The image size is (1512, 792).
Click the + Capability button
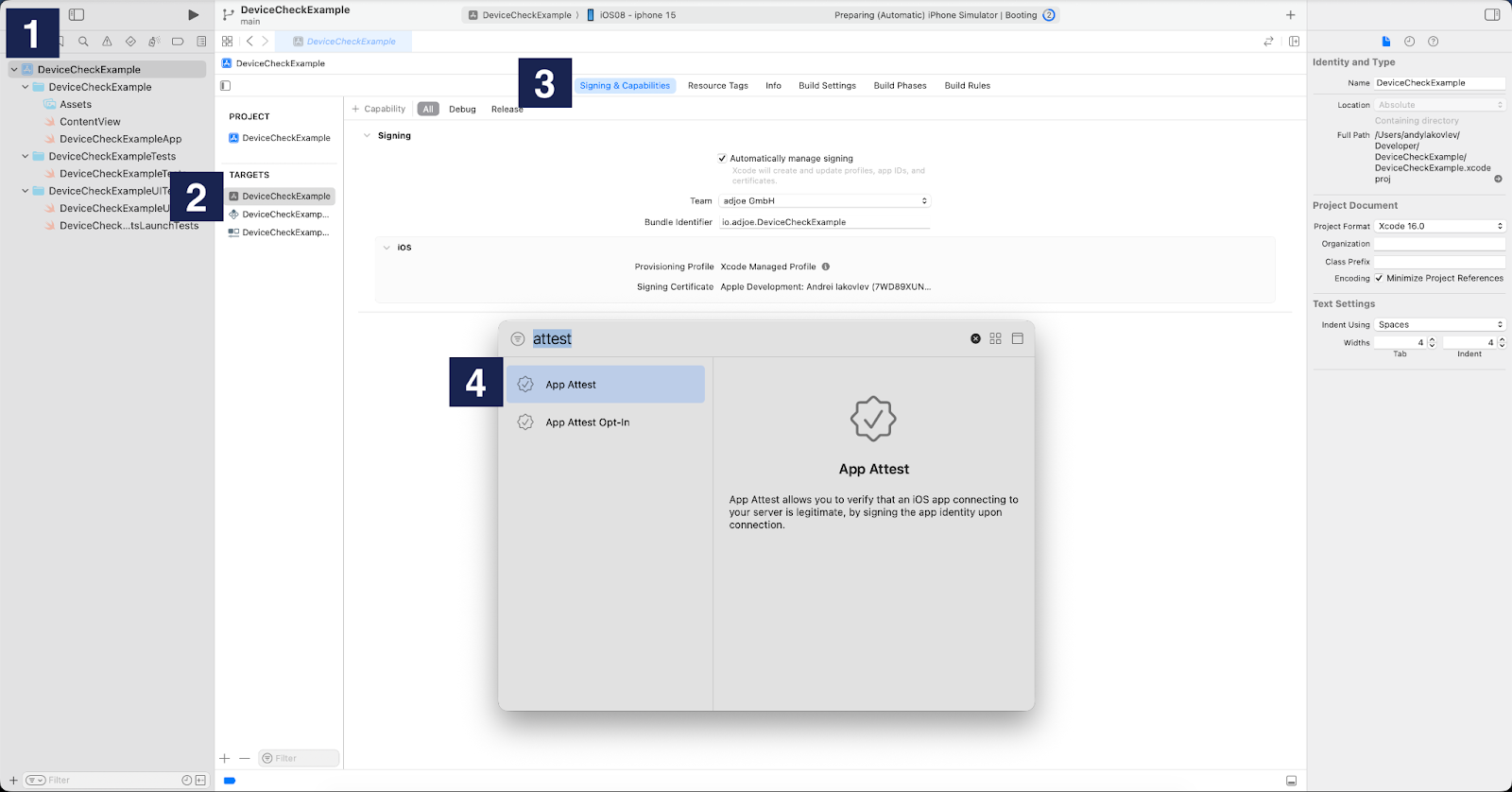click(379, 110)
